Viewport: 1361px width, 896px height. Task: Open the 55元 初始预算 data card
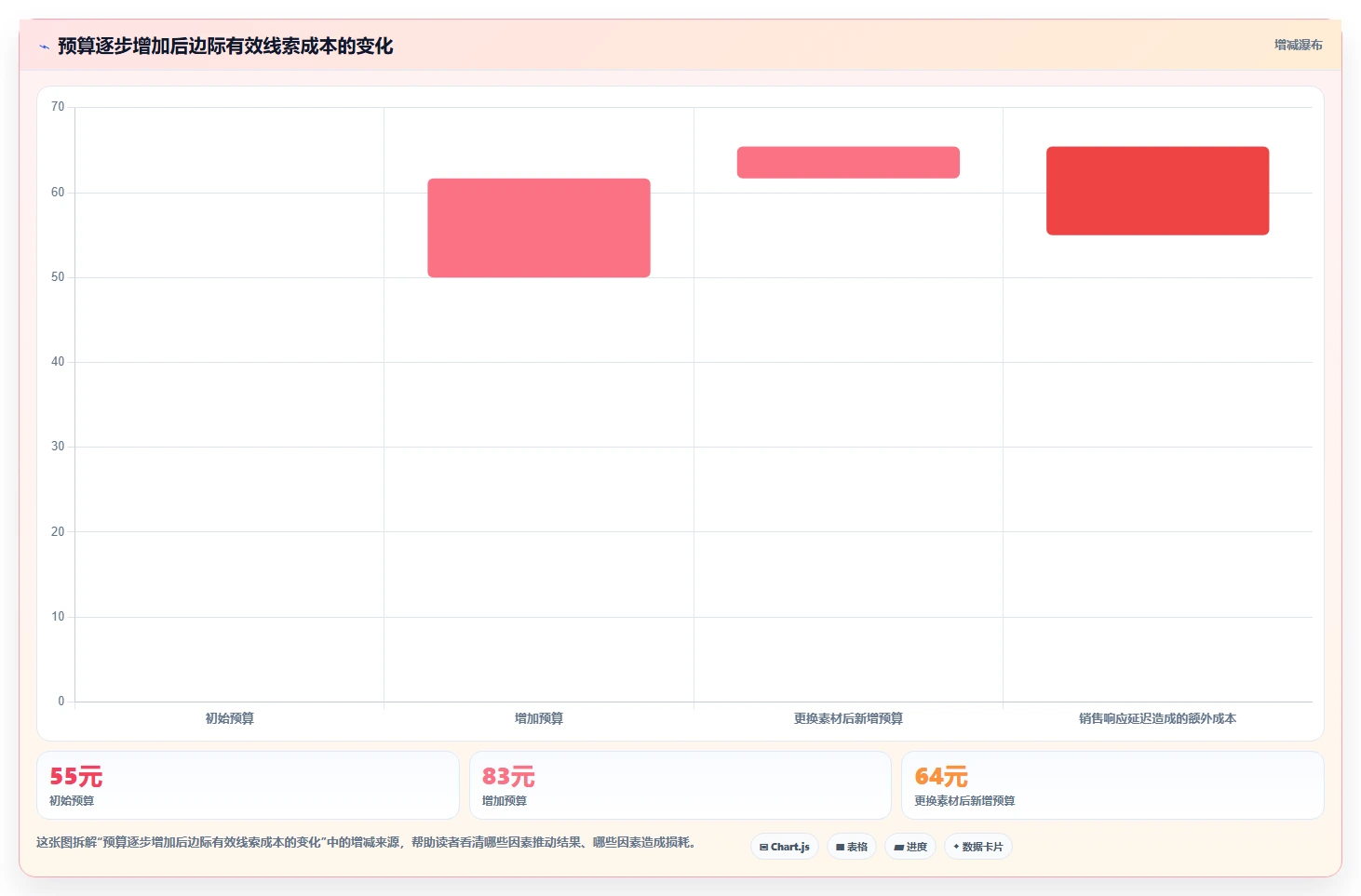pyautogui.click(x=248, y=785)
